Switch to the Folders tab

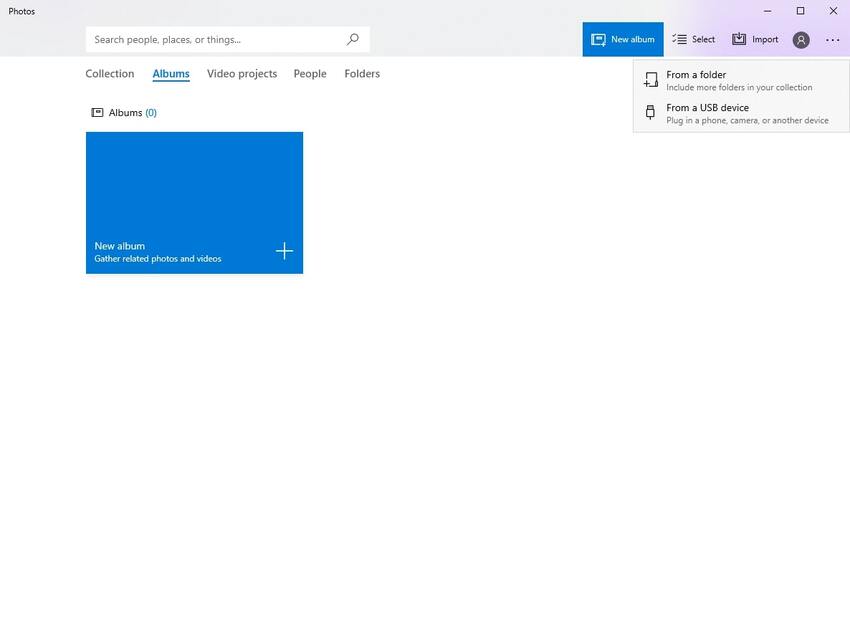362,74
